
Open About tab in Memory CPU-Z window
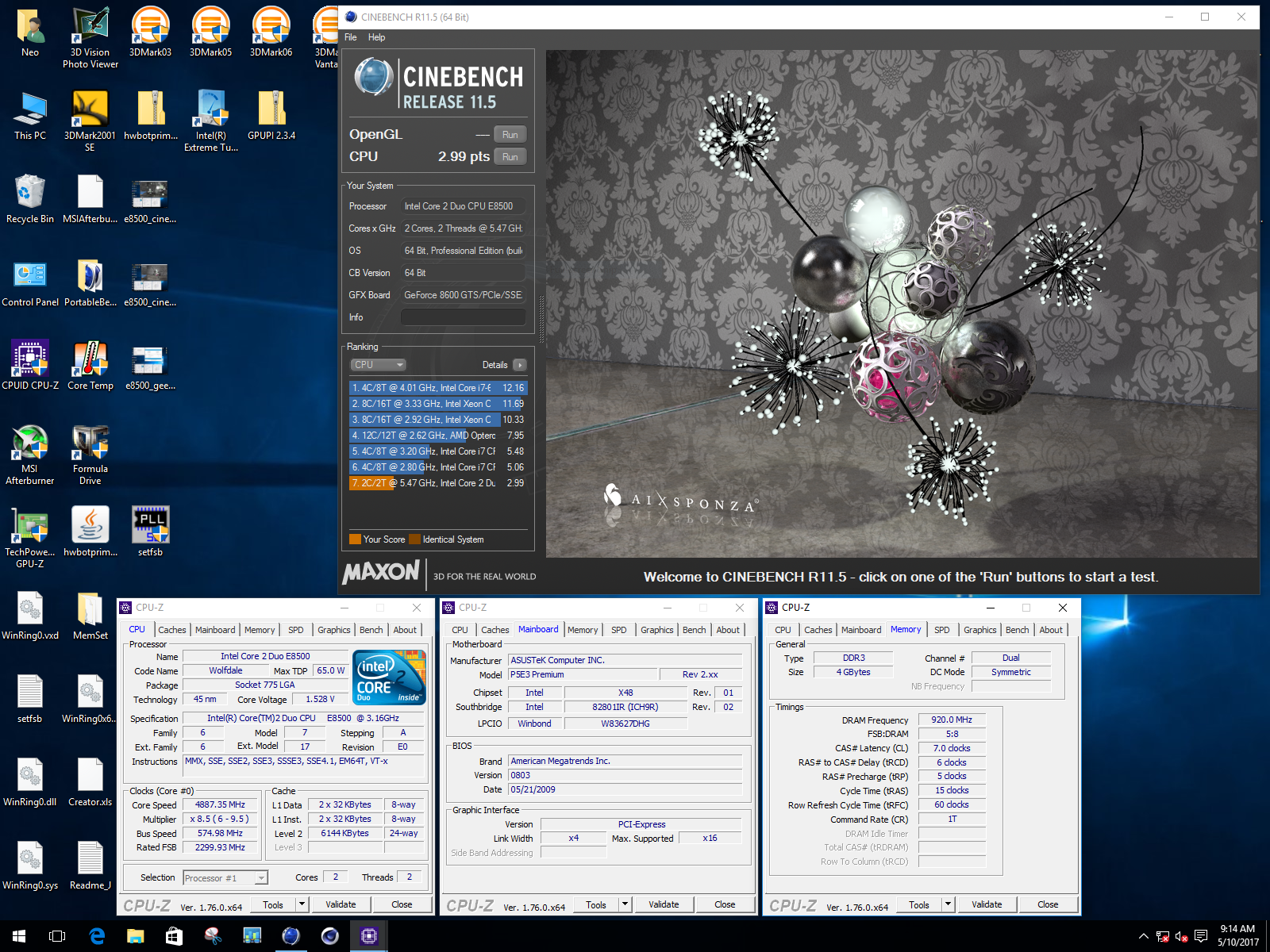point(1051,630)
